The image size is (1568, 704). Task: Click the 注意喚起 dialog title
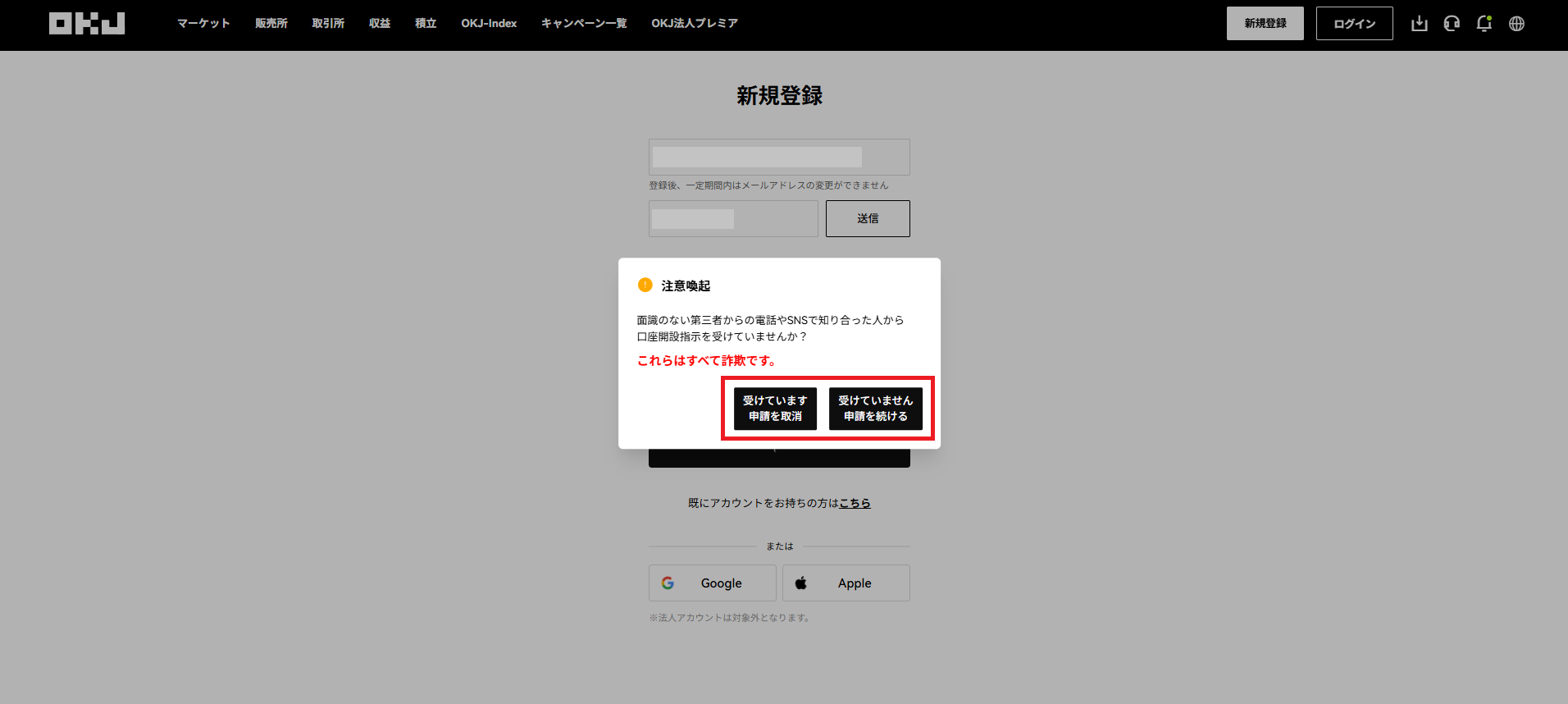pos(686,286)
